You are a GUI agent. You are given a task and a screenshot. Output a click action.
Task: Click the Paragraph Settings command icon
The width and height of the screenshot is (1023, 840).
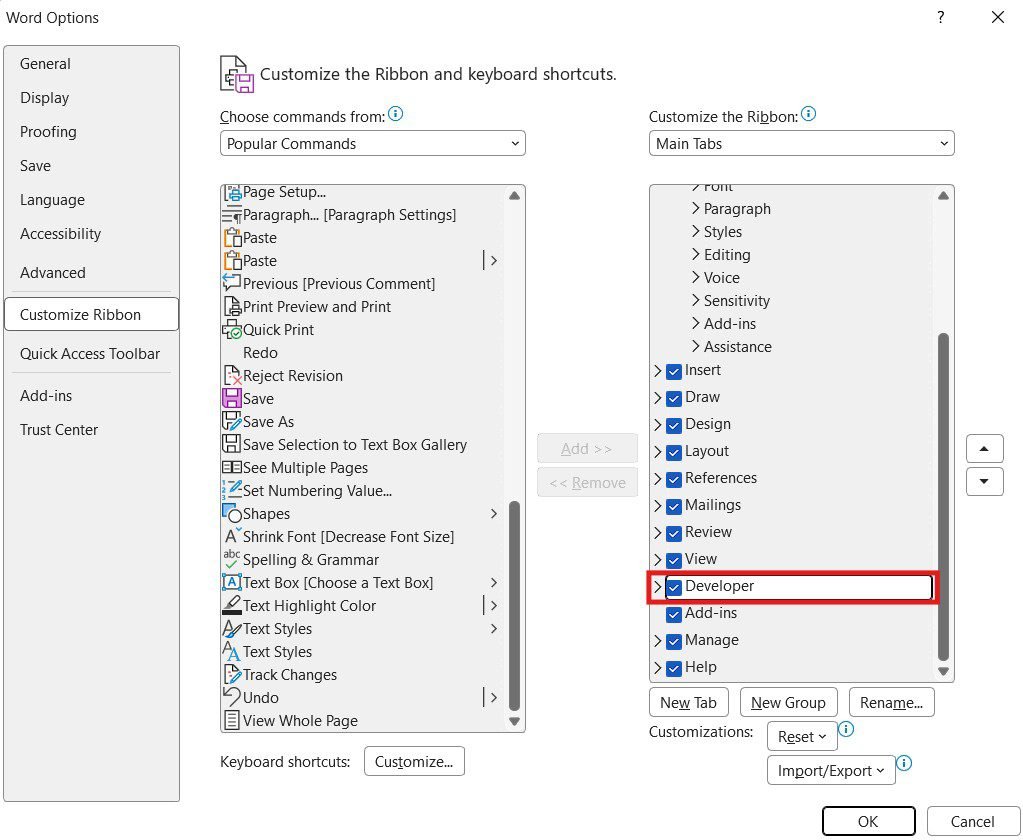coord(232,215)
